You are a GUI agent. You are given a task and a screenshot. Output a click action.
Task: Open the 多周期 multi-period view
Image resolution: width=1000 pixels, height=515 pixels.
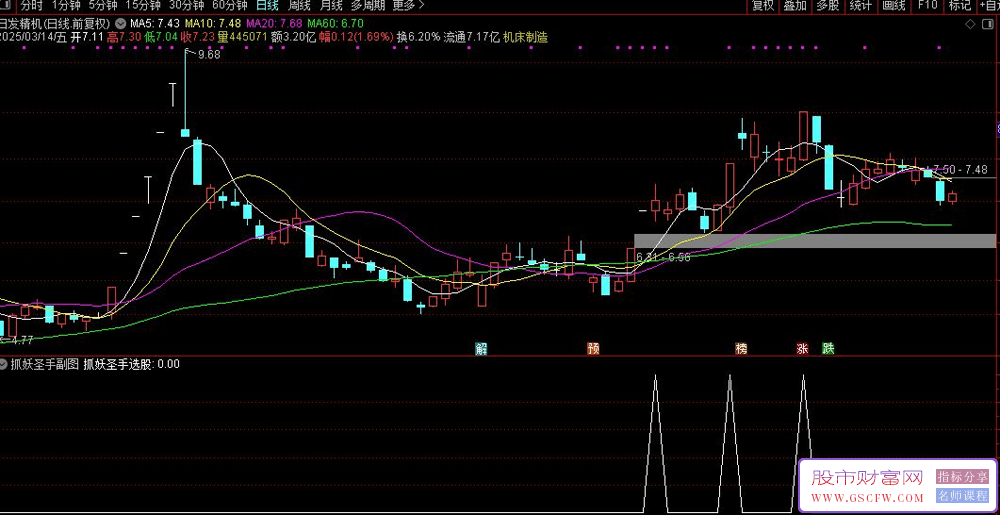pos(366,6)
